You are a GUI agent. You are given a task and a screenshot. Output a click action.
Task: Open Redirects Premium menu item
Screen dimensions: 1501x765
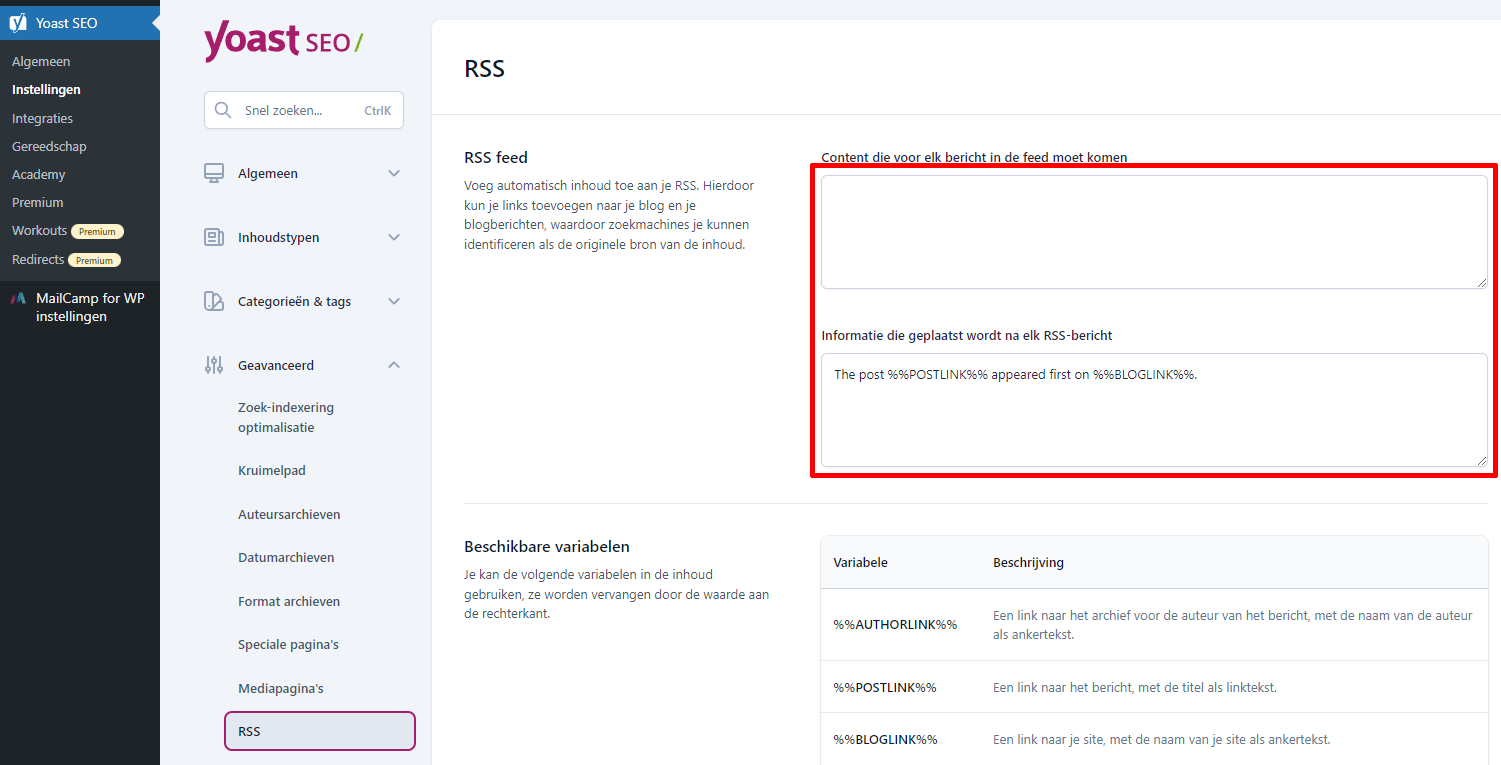[66, 259]
